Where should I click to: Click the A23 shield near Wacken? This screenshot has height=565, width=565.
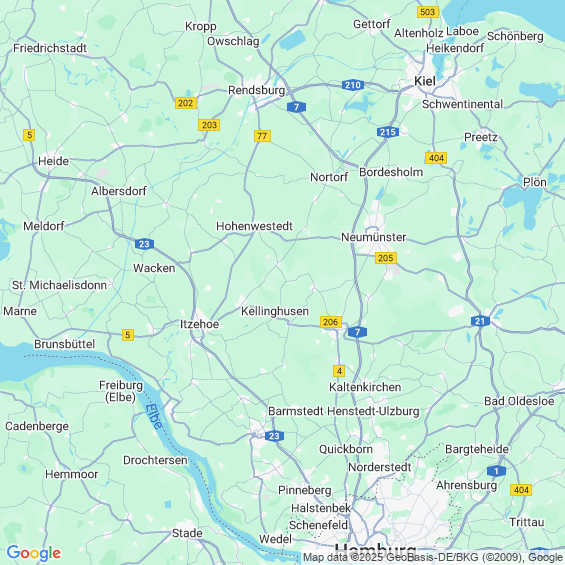tap(144, 244)
